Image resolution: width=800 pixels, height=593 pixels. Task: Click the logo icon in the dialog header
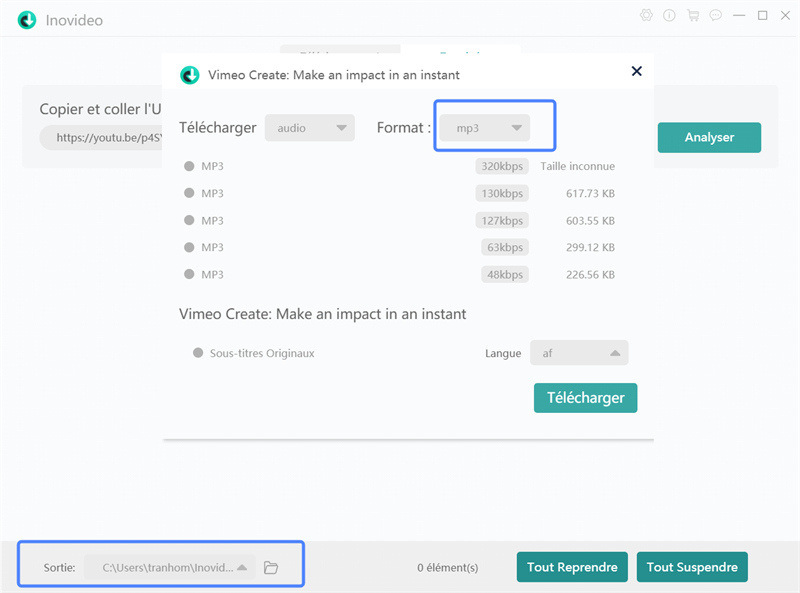click(190, 75)
